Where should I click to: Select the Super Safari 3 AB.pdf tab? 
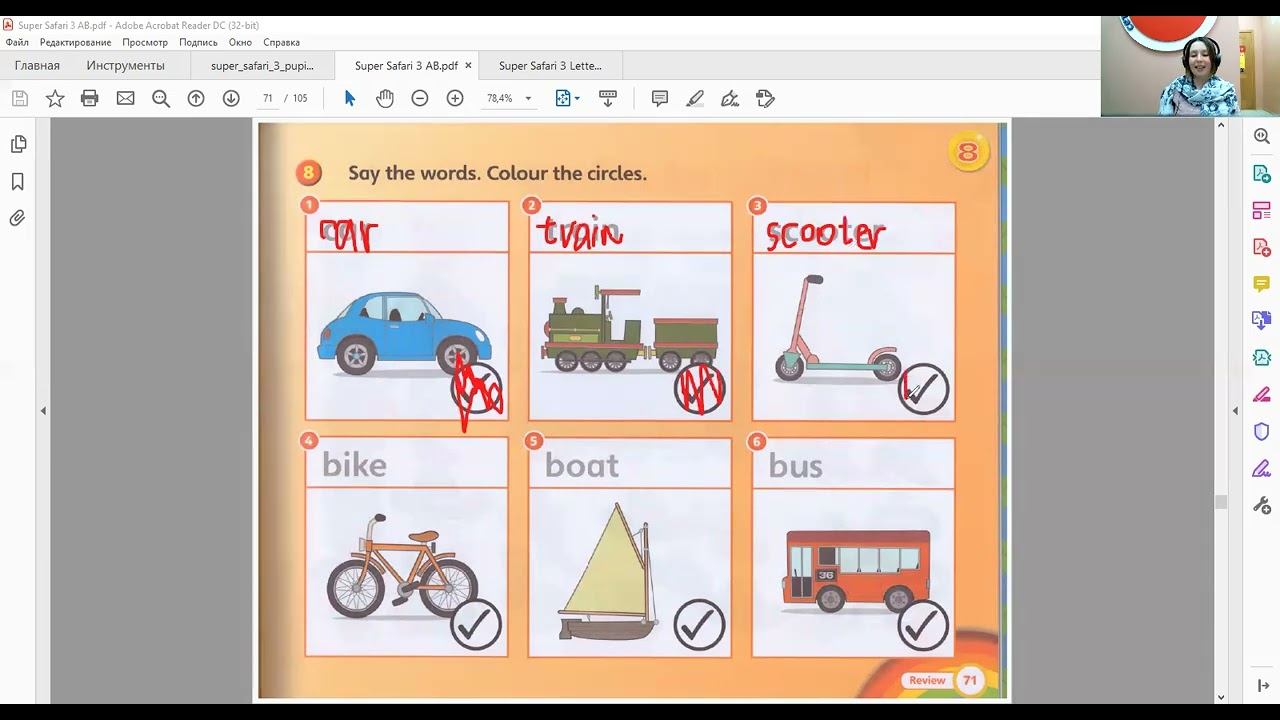(x=406, y=66)
